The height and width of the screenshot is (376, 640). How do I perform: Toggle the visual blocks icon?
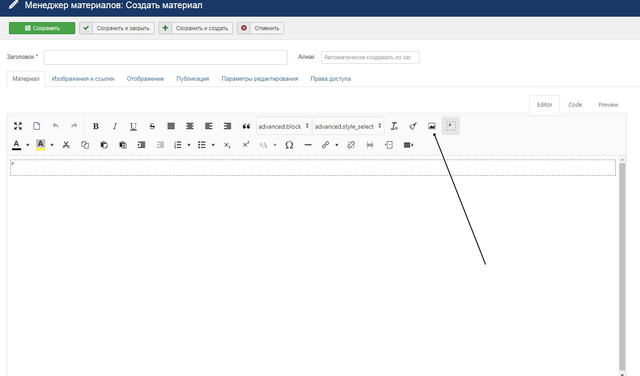tap(451, 126)
